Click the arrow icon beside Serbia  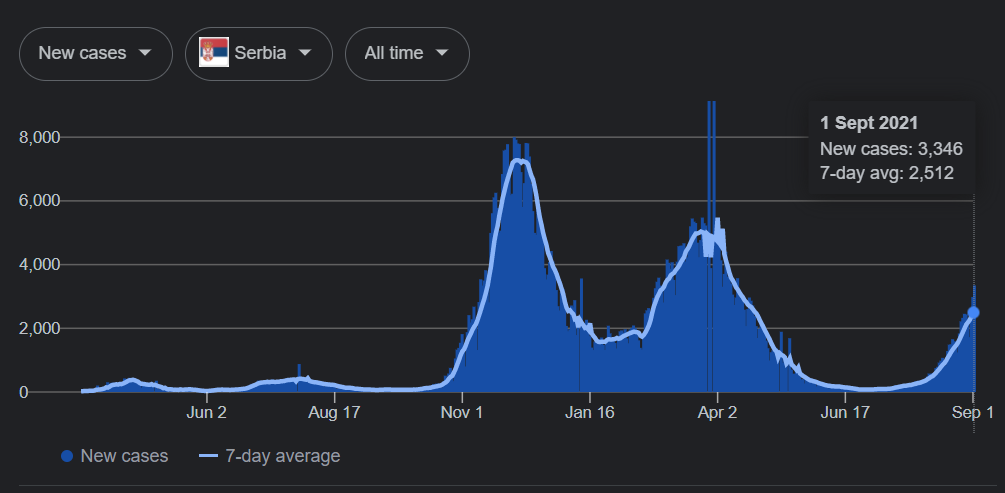(306, 53)
